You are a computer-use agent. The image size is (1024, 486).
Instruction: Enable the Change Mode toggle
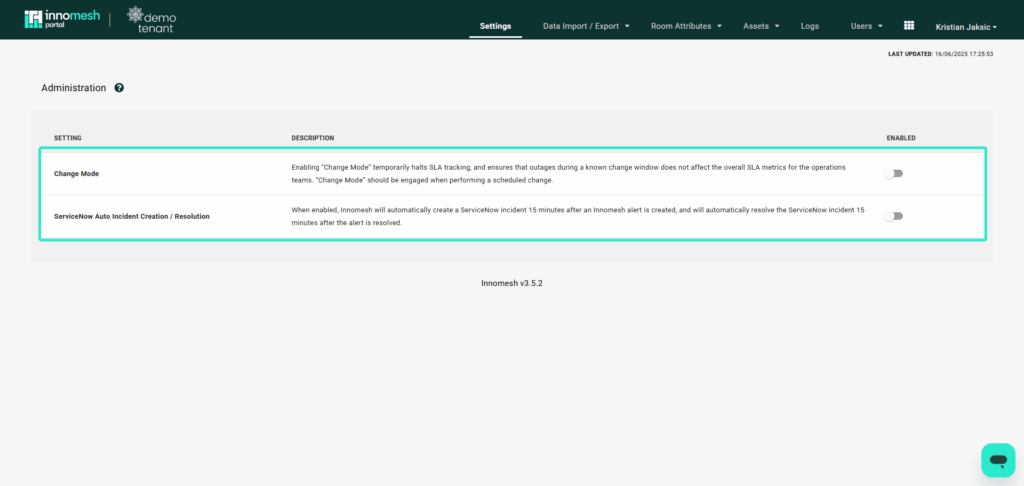coord(893,174)
